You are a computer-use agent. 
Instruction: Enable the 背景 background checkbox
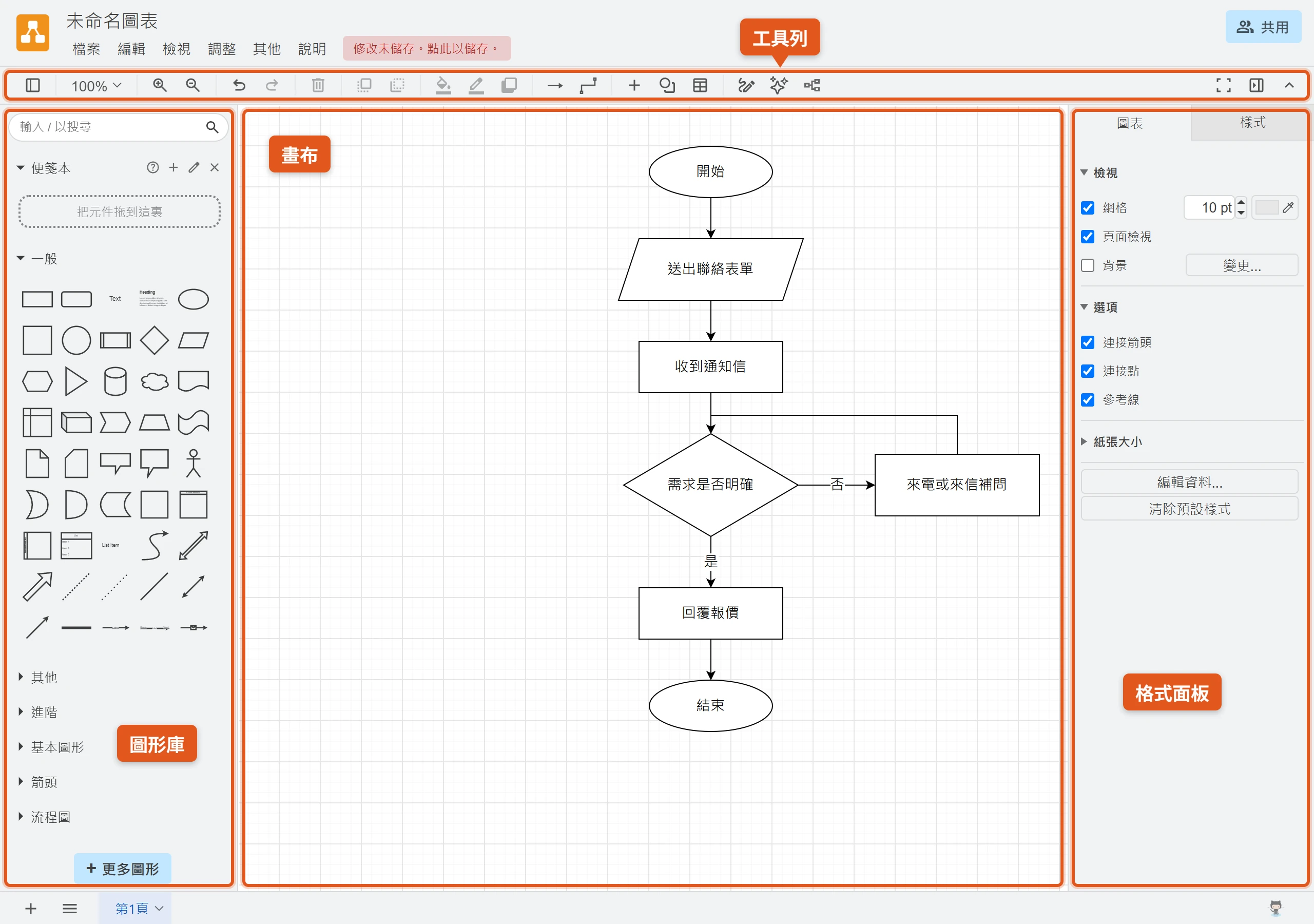(1087, 265)
